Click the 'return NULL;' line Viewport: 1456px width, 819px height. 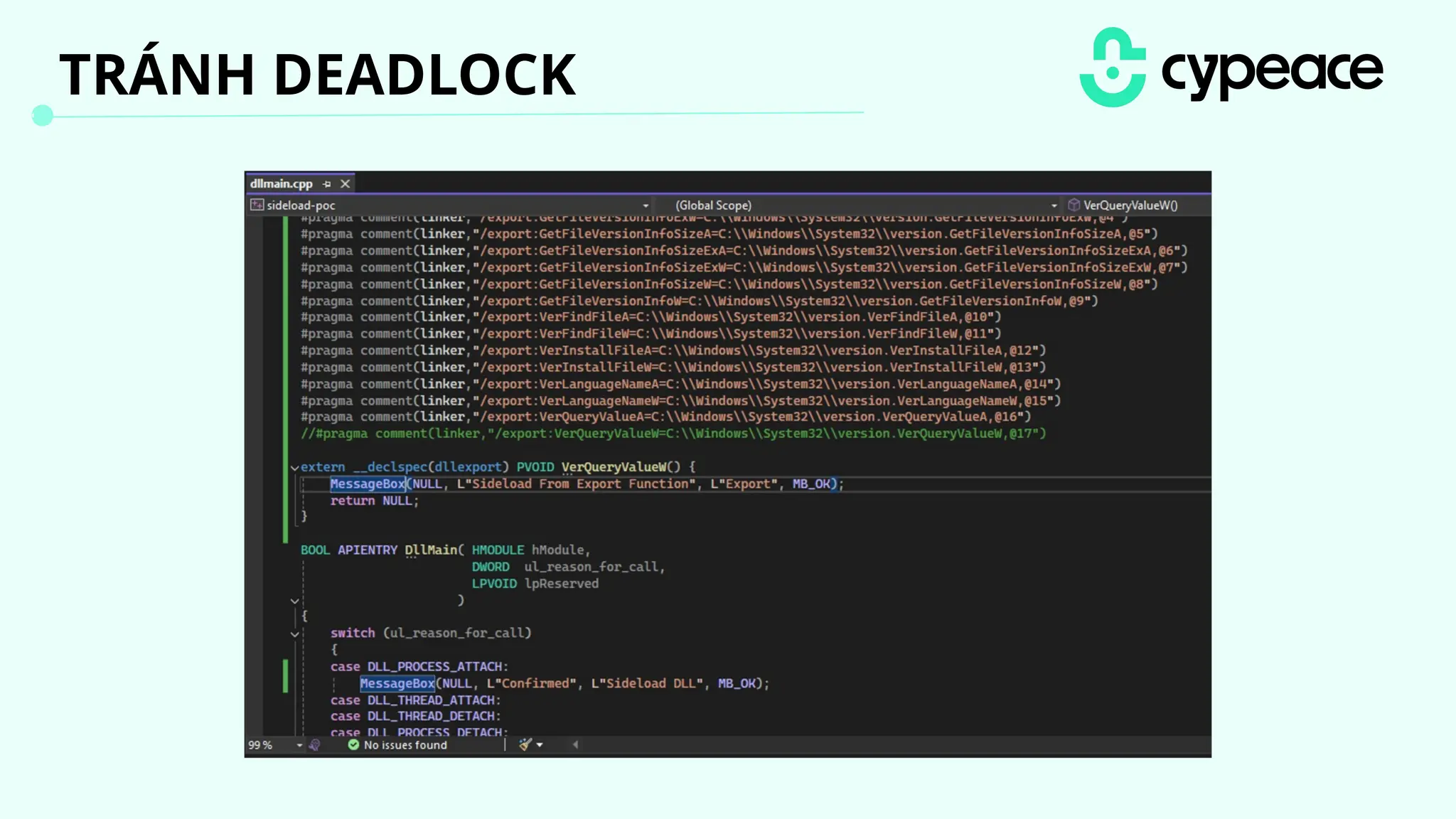click(x=375, y=500)
